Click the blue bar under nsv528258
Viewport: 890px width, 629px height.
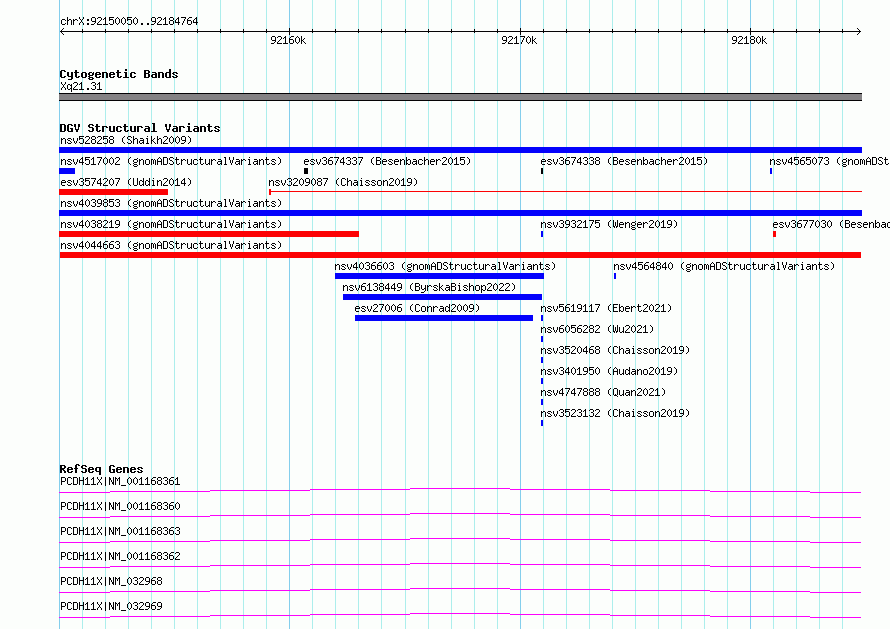point(460,150)
